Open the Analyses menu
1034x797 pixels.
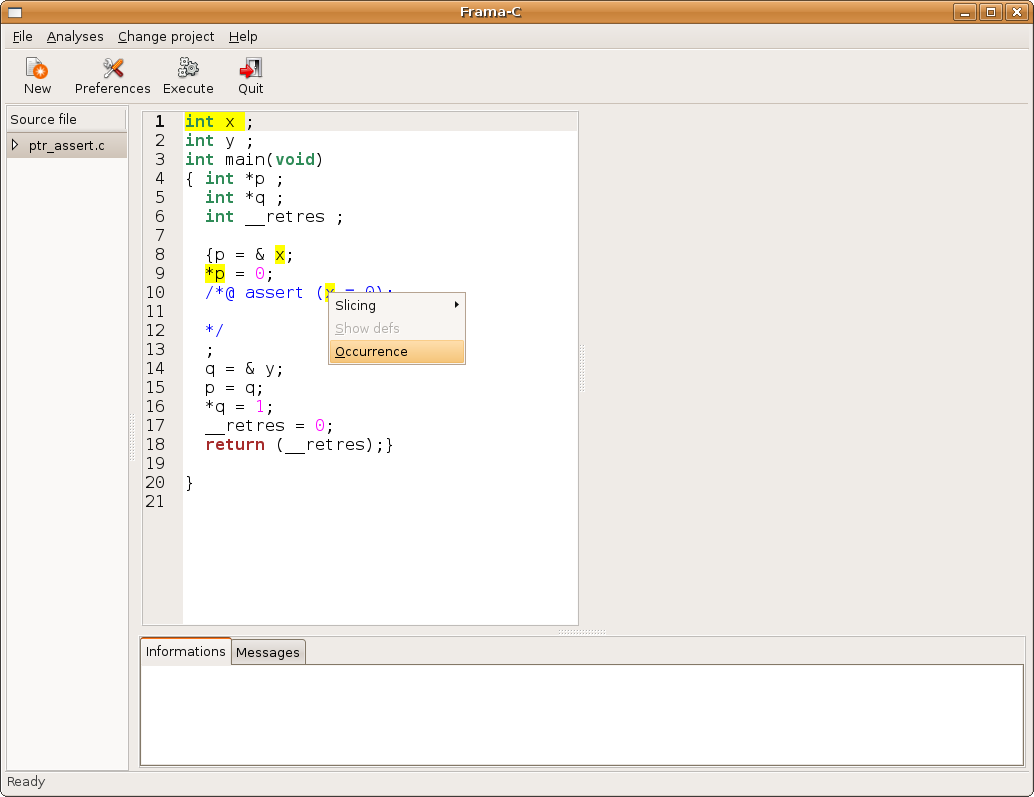pos(75,36)
